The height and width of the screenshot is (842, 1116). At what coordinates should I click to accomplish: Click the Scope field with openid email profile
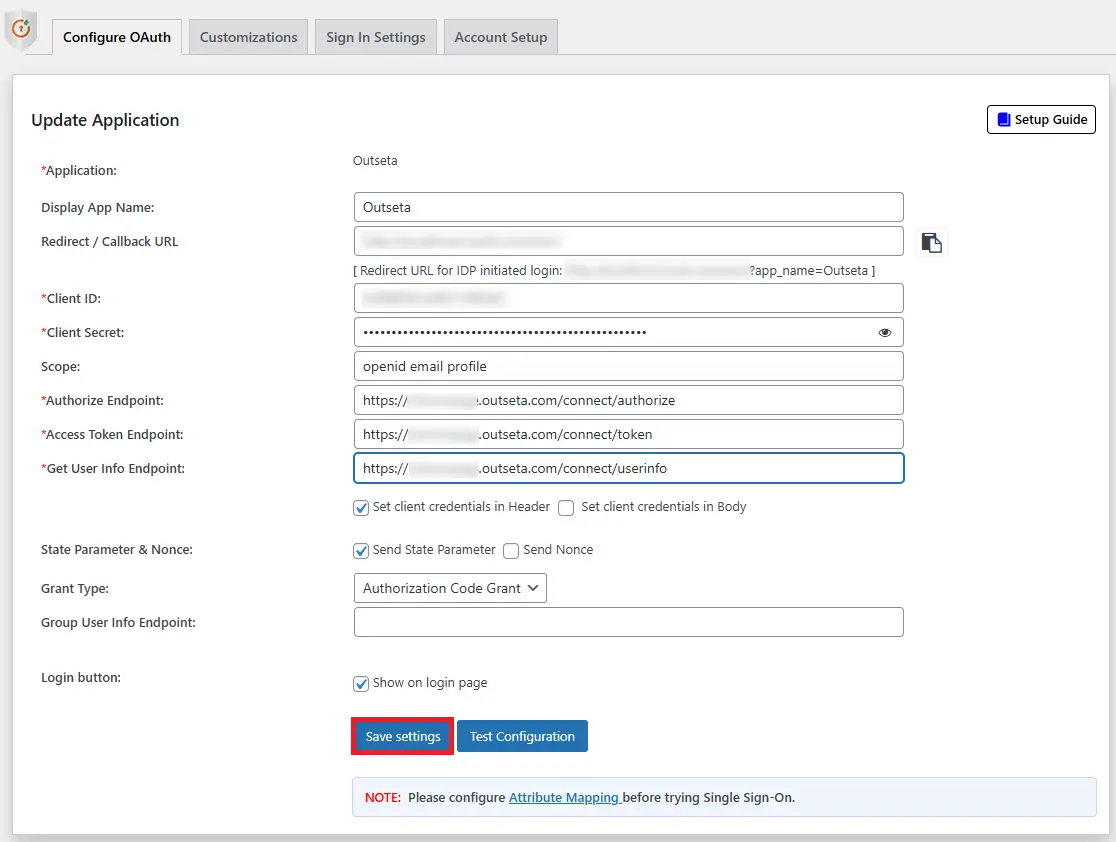click(628, 367)
